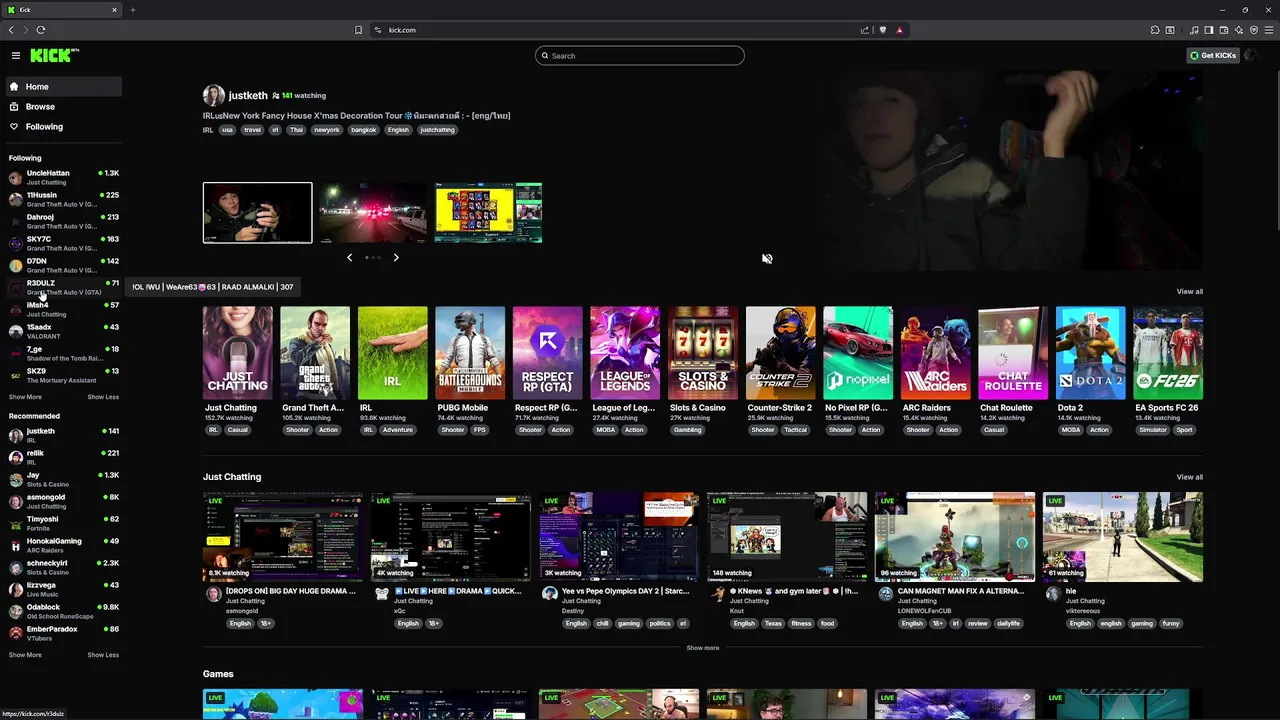
Task: Open the League of Legends category card
Action: tap(625, 353)
